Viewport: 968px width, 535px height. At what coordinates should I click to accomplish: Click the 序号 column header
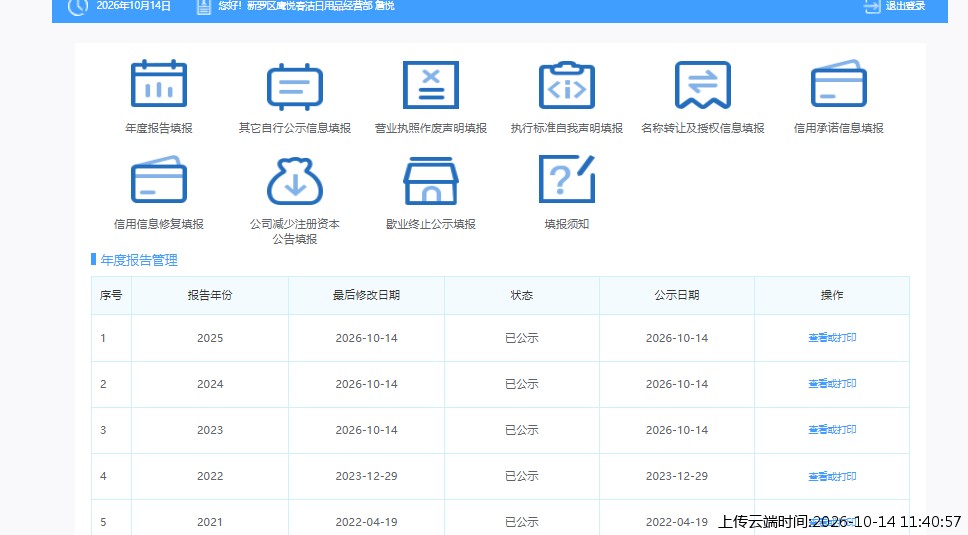(111, 296)
